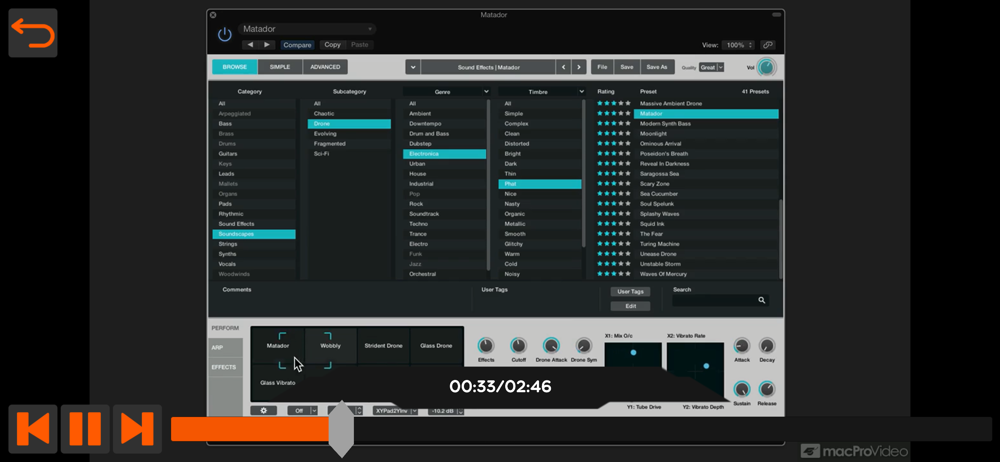Select Distorted in Timbre list

(x=540, y=144)
